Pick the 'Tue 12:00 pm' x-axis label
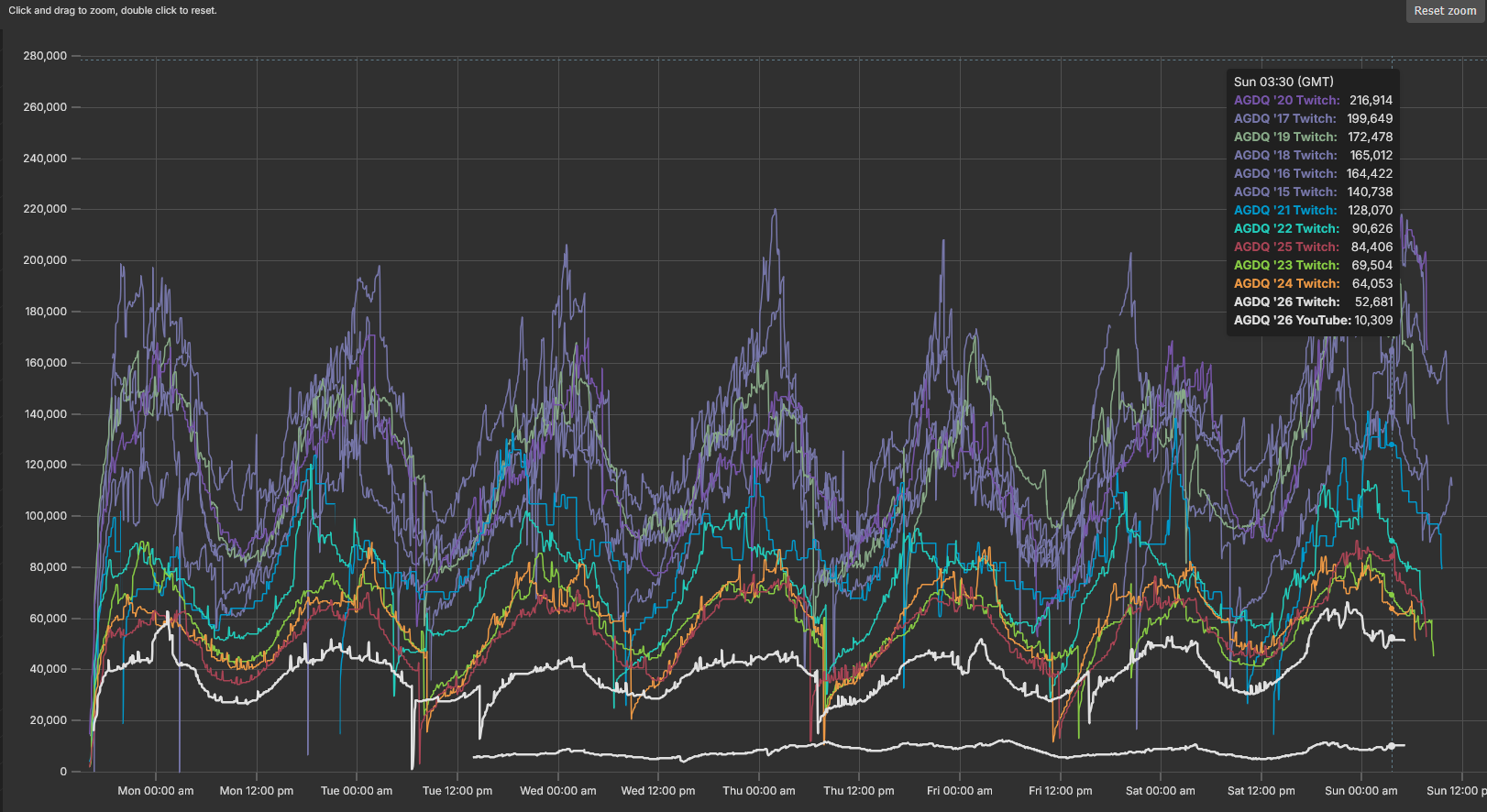Screen dimensions: 1487x812 click(457, 791)
